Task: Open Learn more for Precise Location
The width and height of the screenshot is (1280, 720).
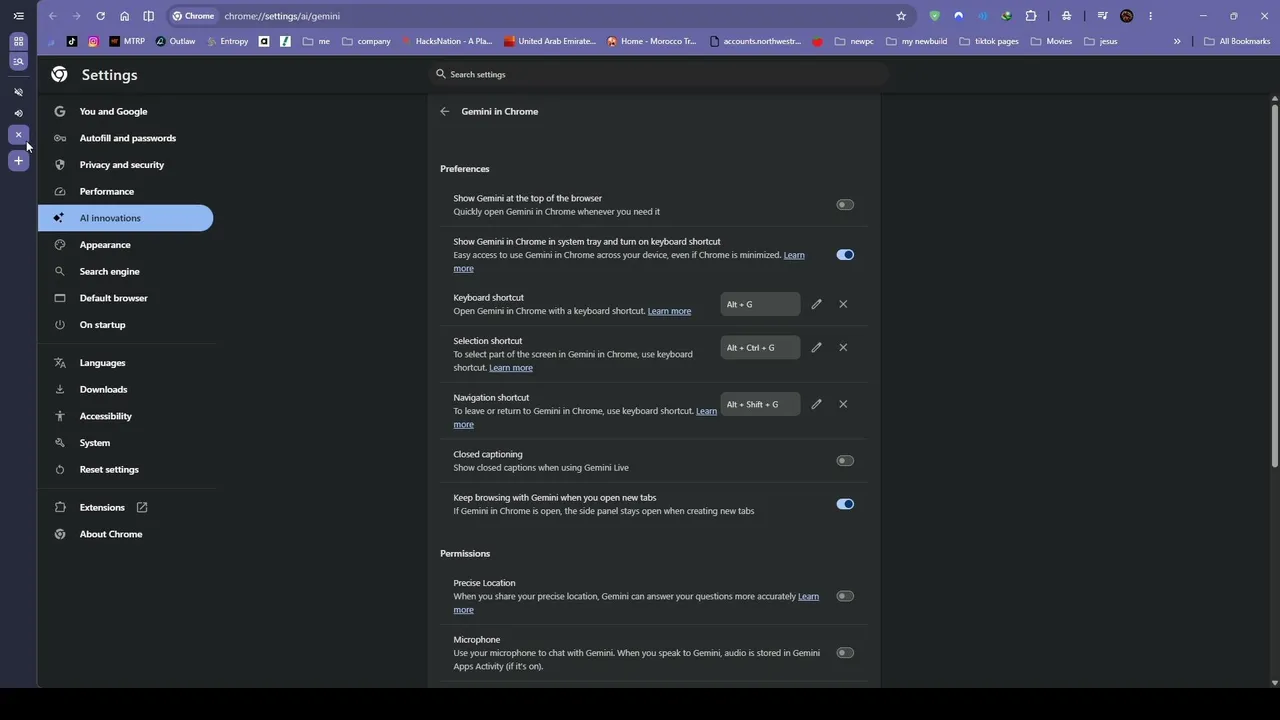Action: click(x=636, y=603)
